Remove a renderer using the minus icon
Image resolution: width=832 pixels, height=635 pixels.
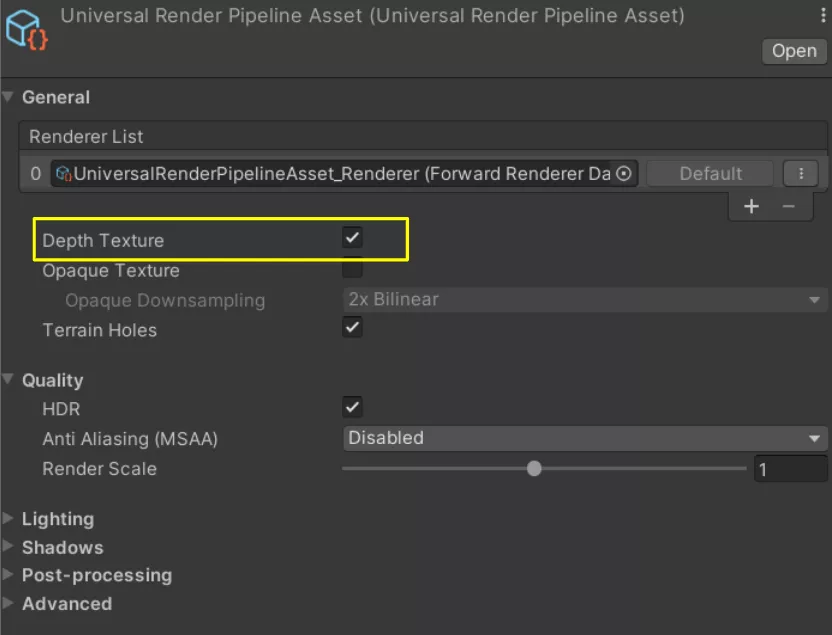point(789,206)
